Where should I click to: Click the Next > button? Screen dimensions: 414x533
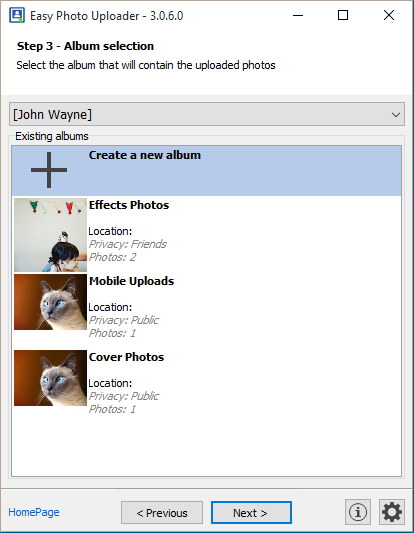pyautogui.click(x=251, y=513)
